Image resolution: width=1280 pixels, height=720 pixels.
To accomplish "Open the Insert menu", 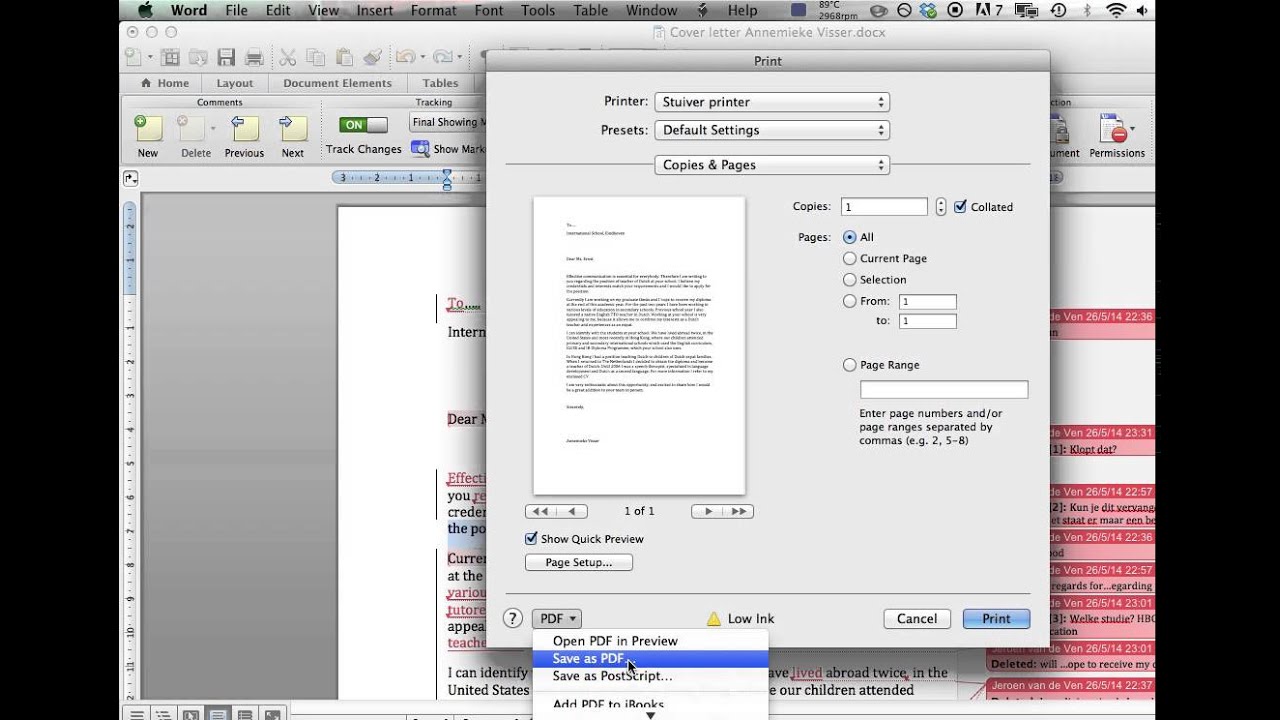I will [x=375, y=10].
